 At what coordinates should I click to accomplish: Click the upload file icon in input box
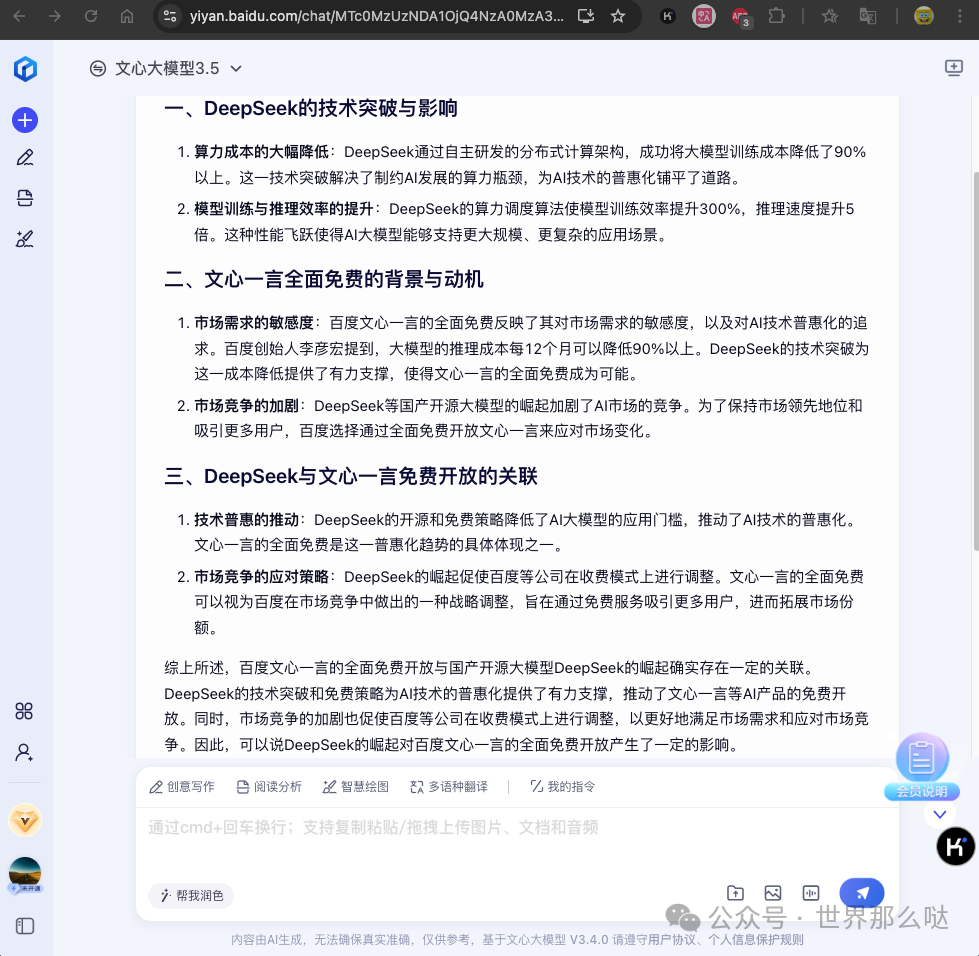(735, 894)
